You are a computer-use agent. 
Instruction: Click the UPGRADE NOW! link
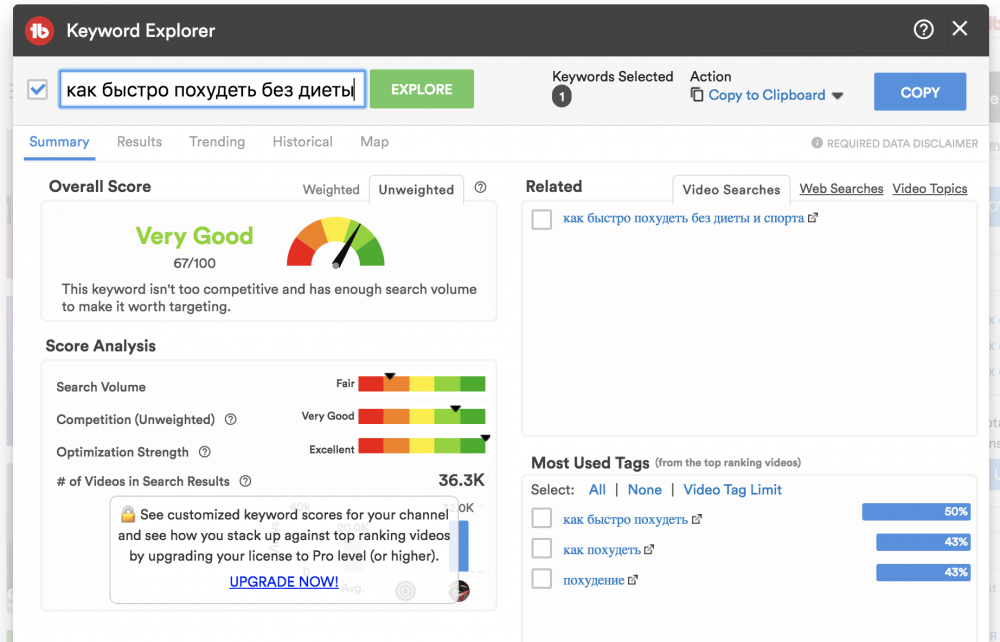[x=284, y=581]
